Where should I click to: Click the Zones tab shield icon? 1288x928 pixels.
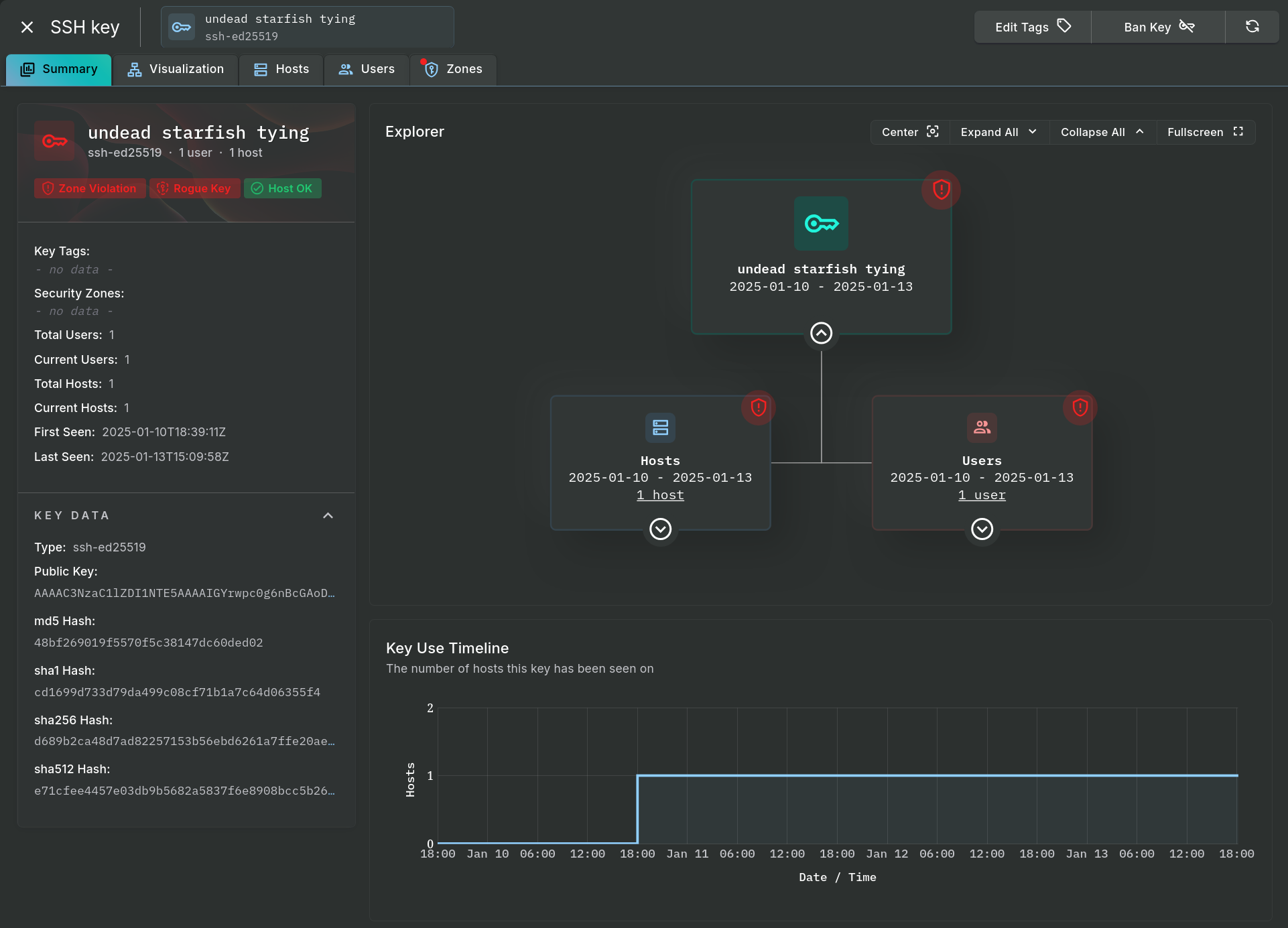tap(432, 70)
